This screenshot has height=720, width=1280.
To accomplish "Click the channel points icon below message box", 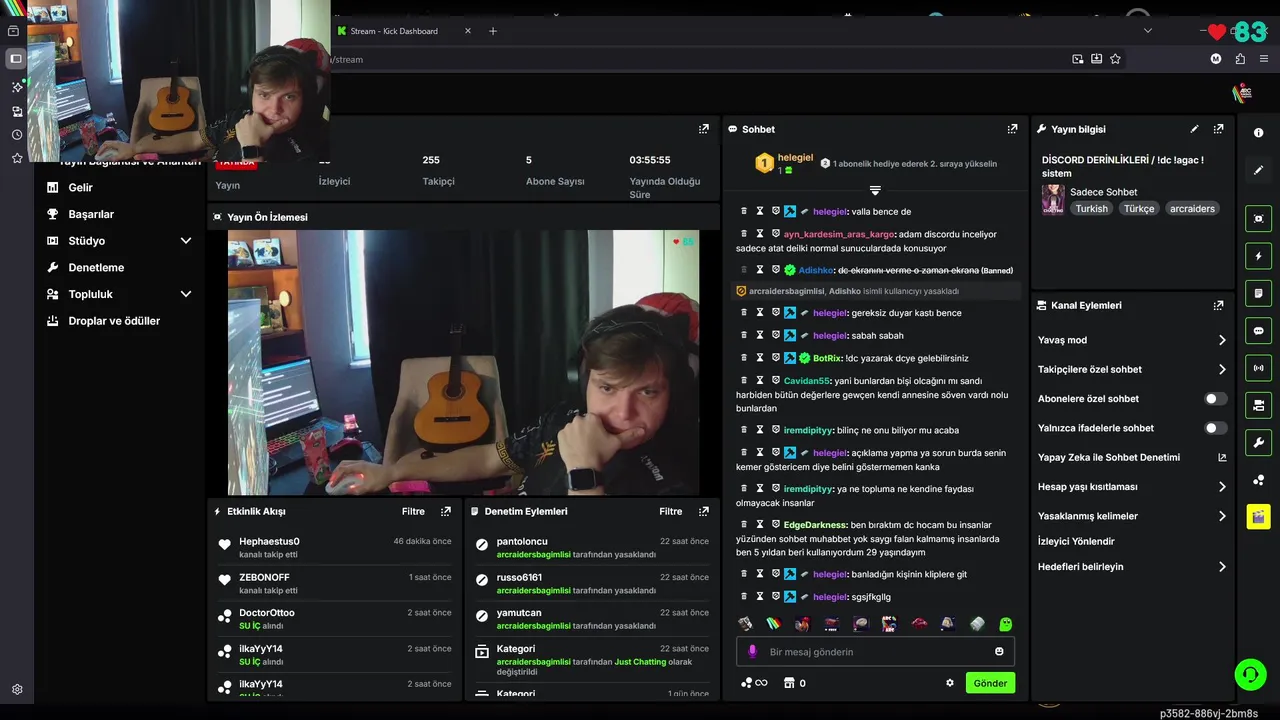I will click(746, 683).
